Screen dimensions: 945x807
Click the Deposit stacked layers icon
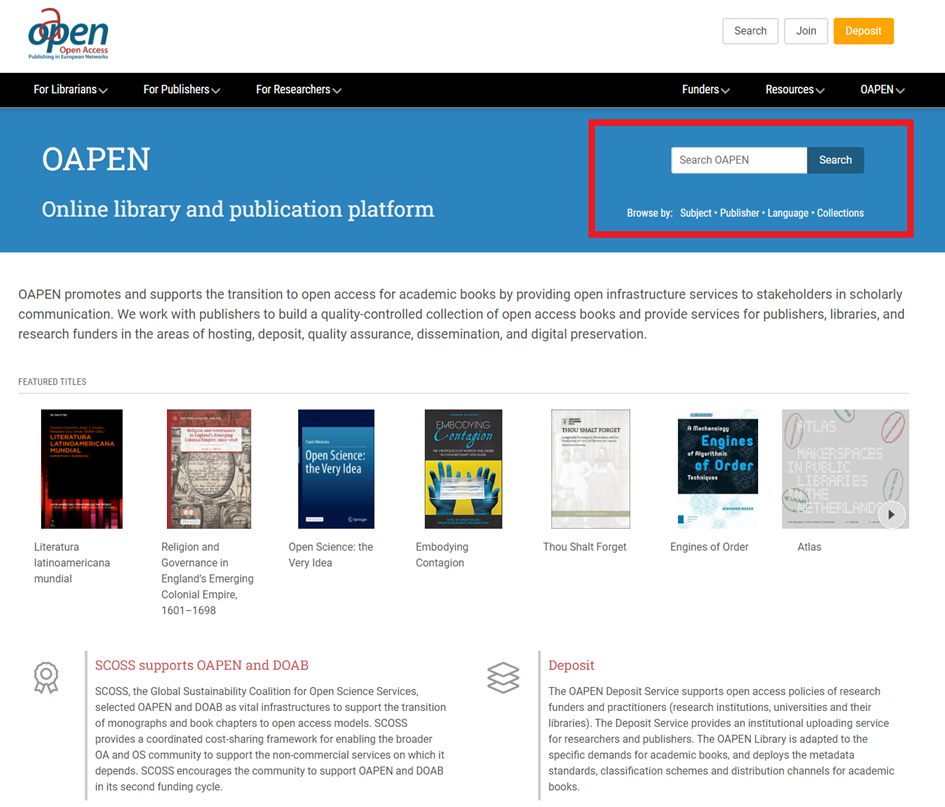(503, 677)
